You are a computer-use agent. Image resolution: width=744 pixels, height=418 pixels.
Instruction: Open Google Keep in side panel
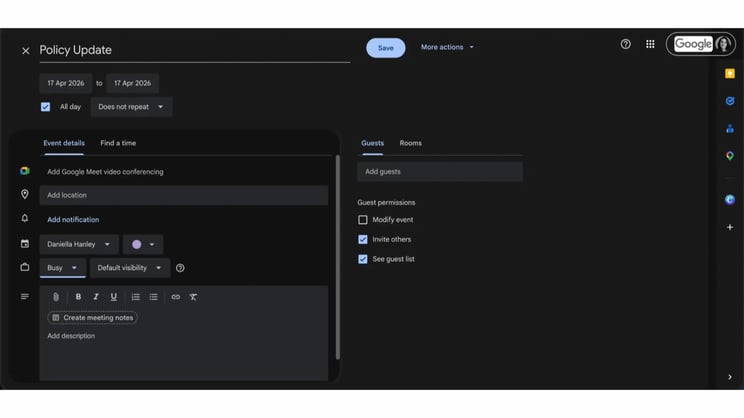[x=730, y=73]
